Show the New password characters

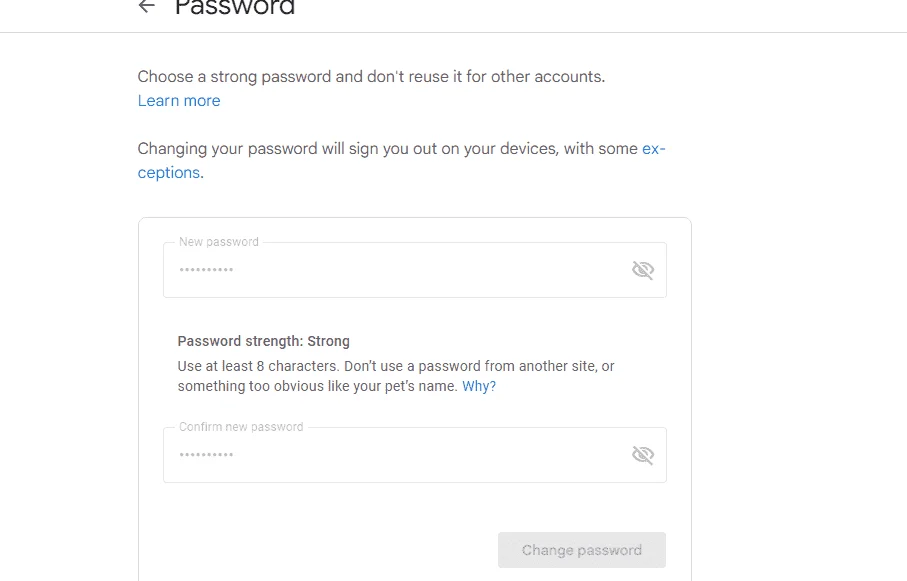click(x=643, y=270)
